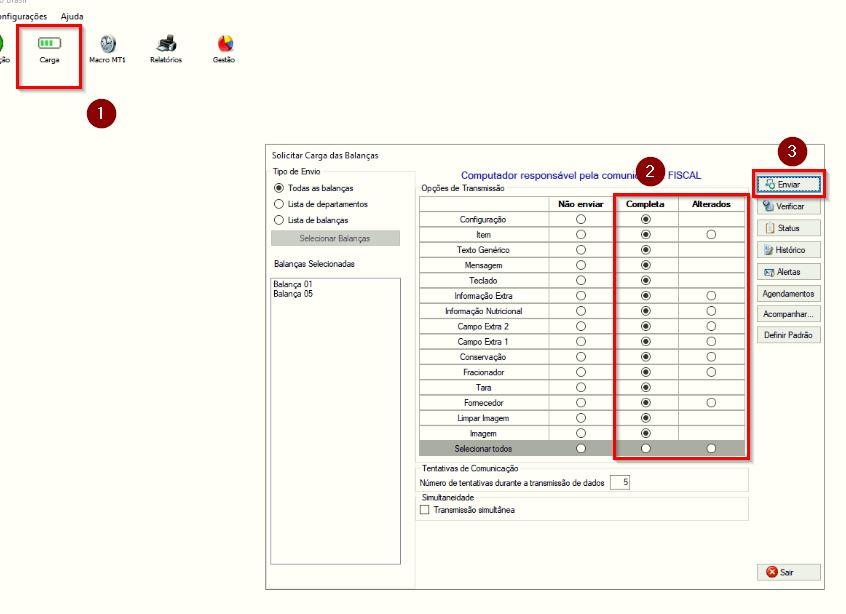Click the Definir Padrão button

pos(789,335)
